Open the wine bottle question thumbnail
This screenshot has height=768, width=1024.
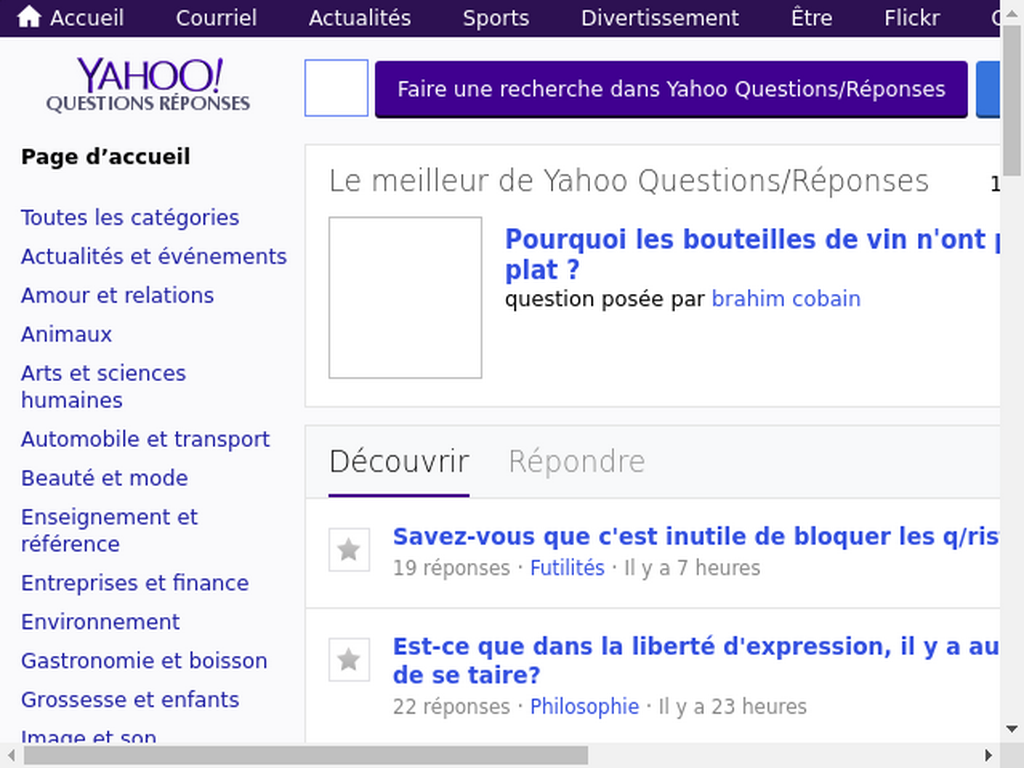[x=406, y=298]
